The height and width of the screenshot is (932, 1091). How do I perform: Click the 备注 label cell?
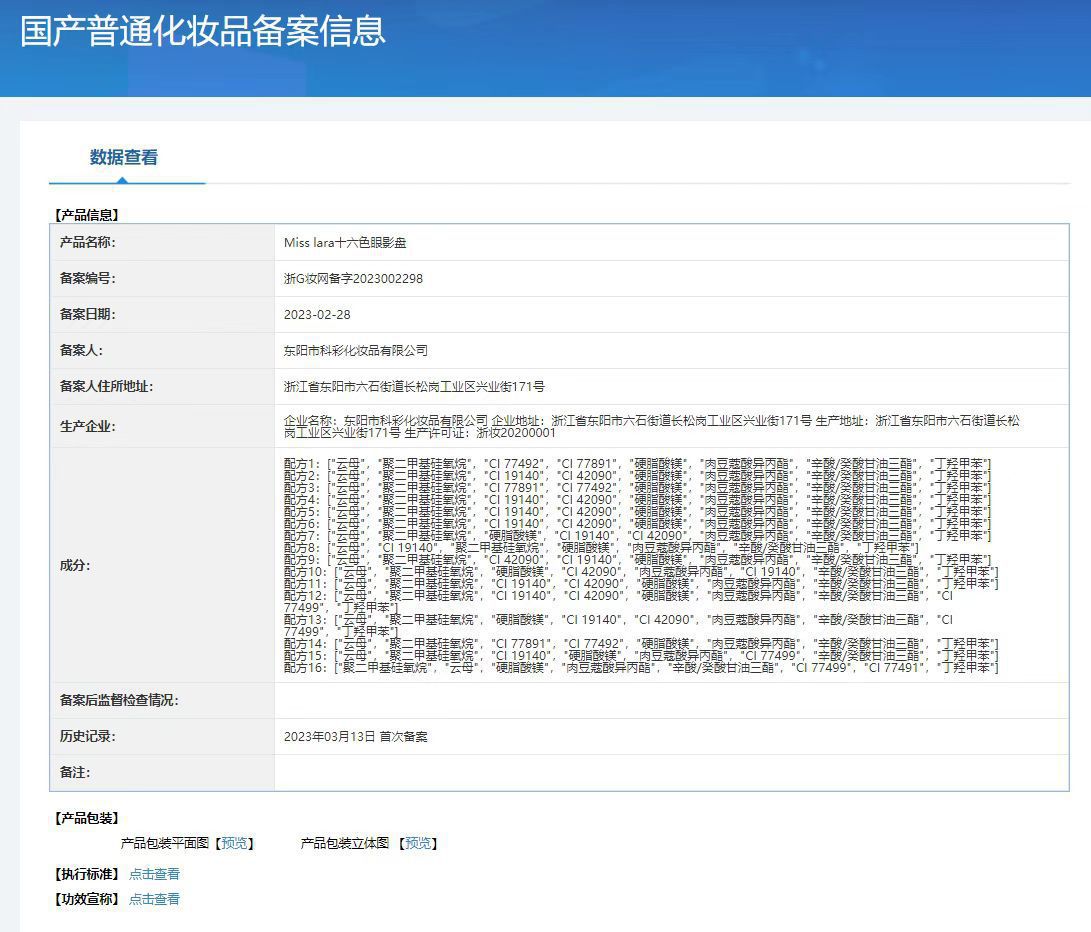[162, 773]
